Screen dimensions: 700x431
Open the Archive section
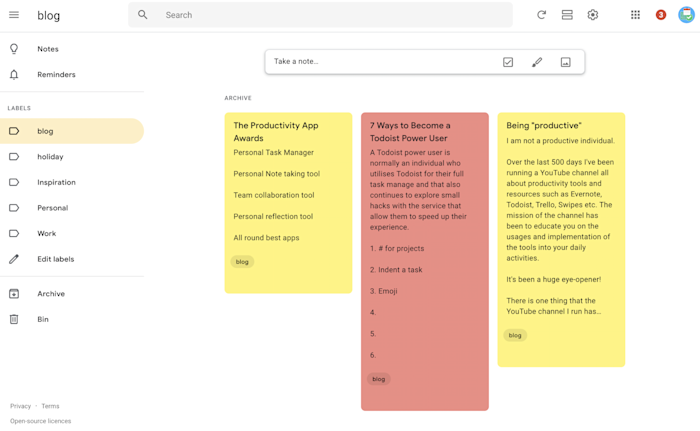72,293
